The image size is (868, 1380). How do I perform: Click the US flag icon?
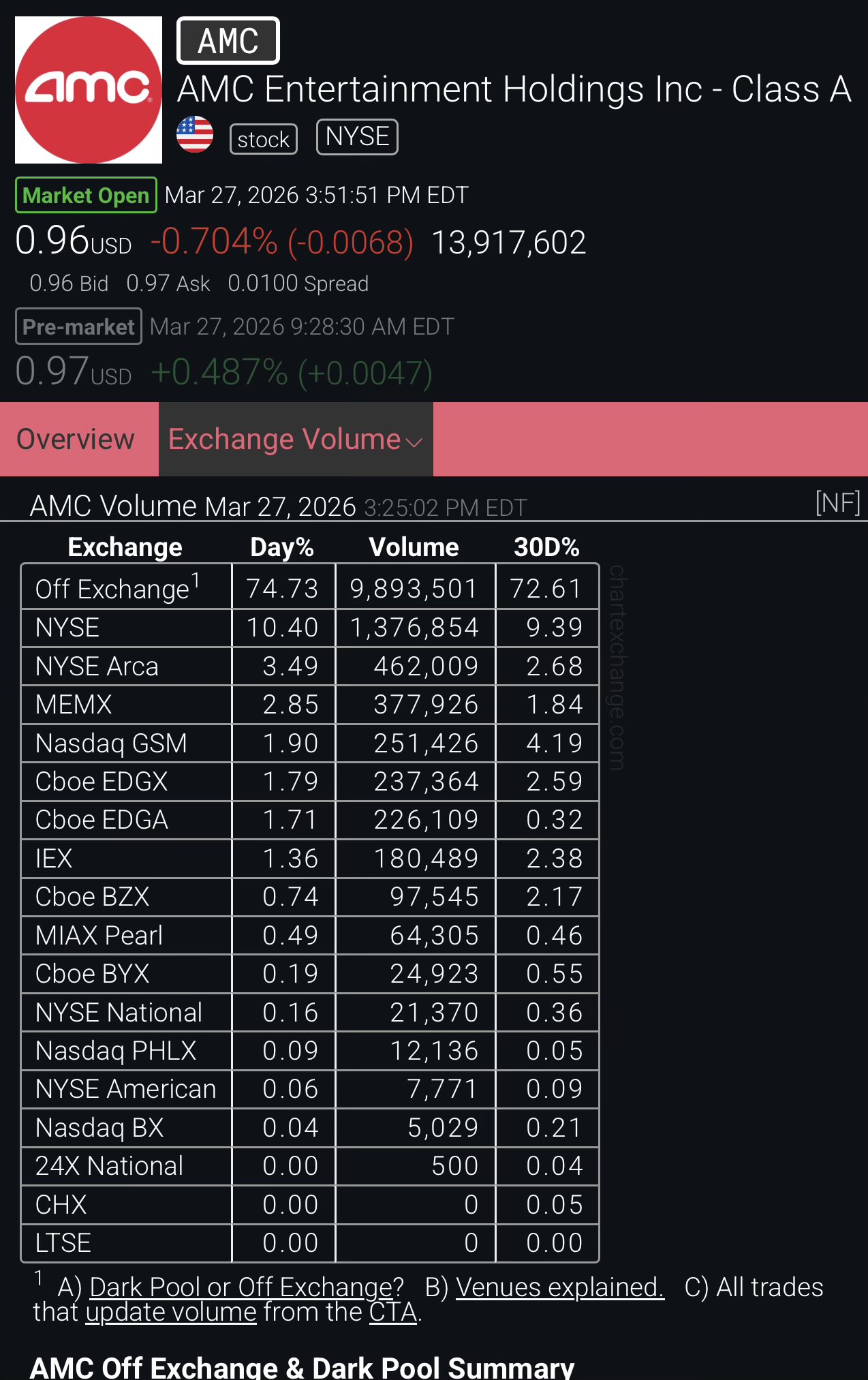pos(195,134)
